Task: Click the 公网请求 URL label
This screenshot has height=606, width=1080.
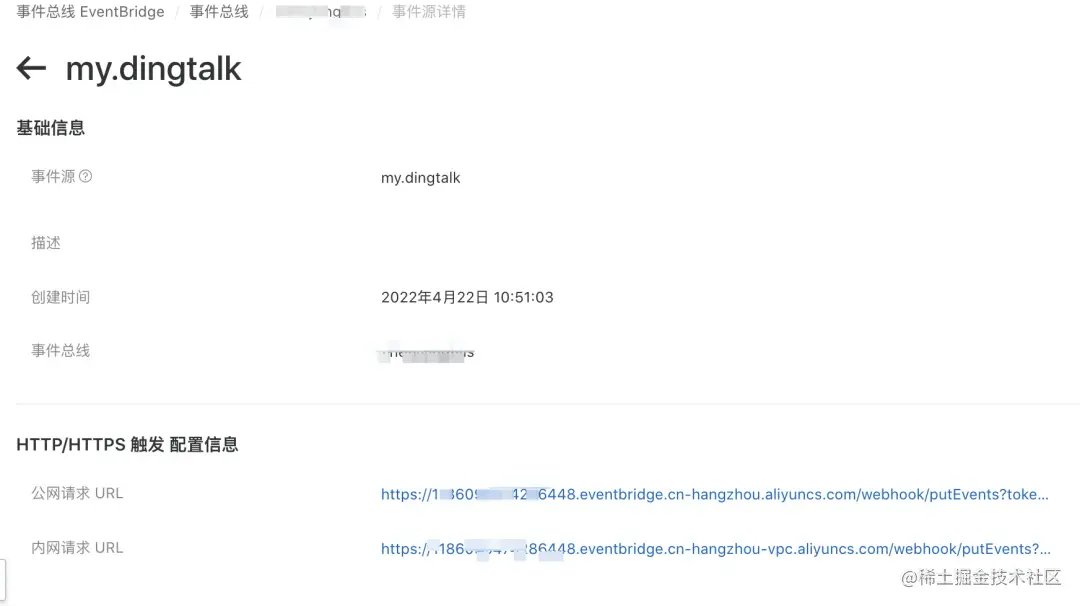Action: click(x=77, y=494)
